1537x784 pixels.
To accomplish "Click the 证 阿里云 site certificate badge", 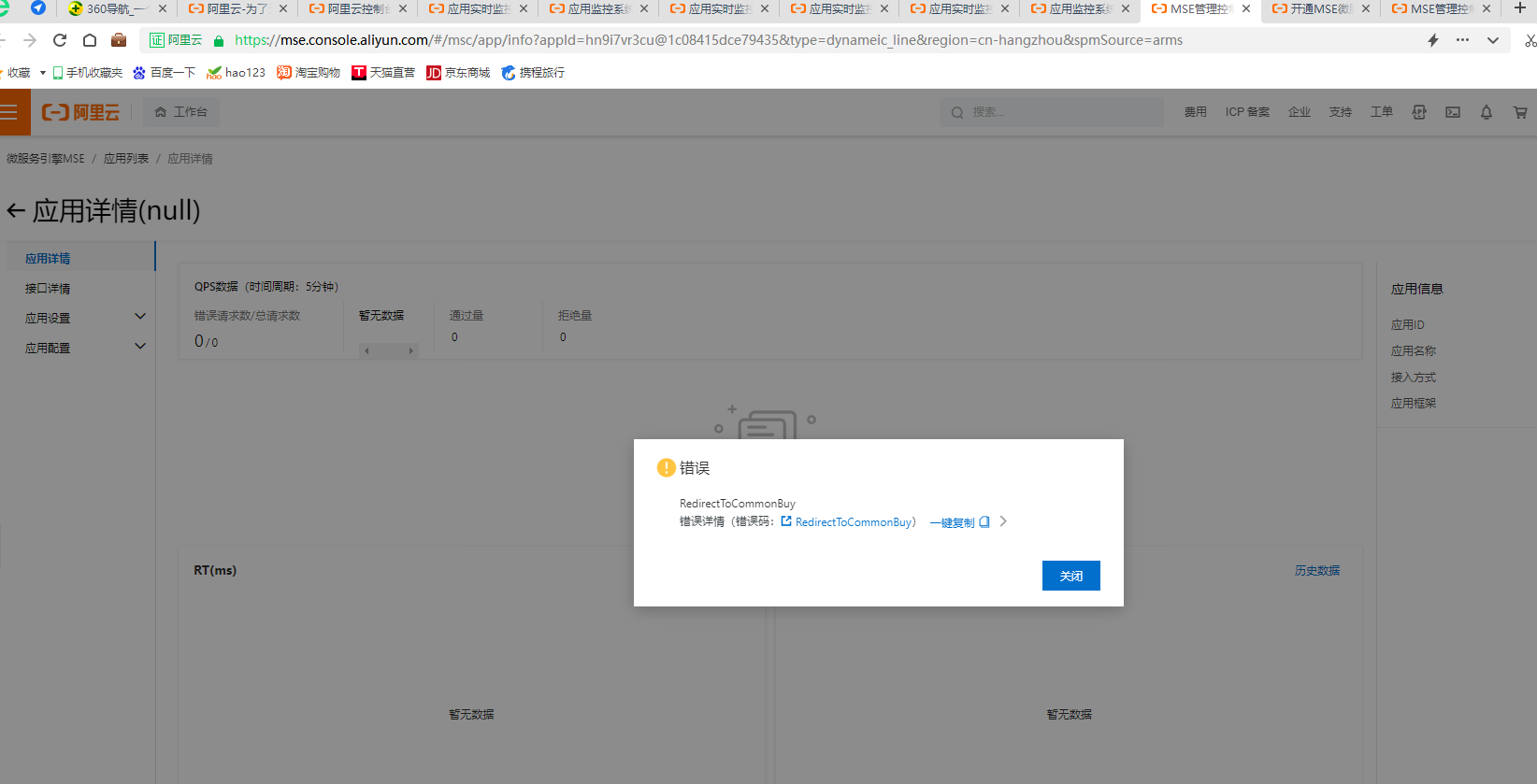I will [x=176, y=40].
